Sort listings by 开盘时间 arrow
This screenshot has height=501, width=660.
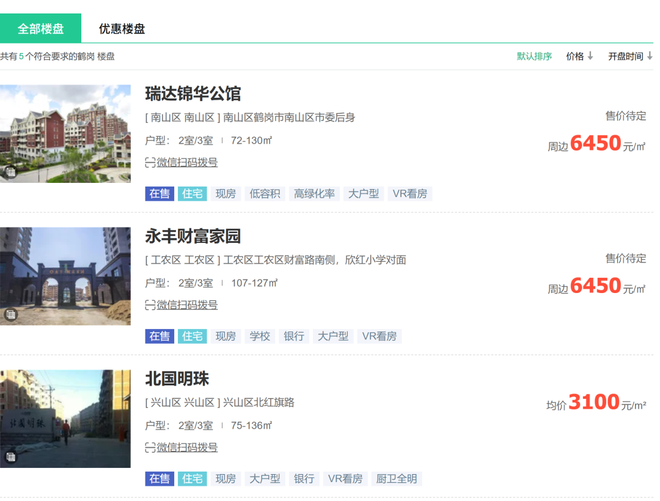[x=648, y=56]
